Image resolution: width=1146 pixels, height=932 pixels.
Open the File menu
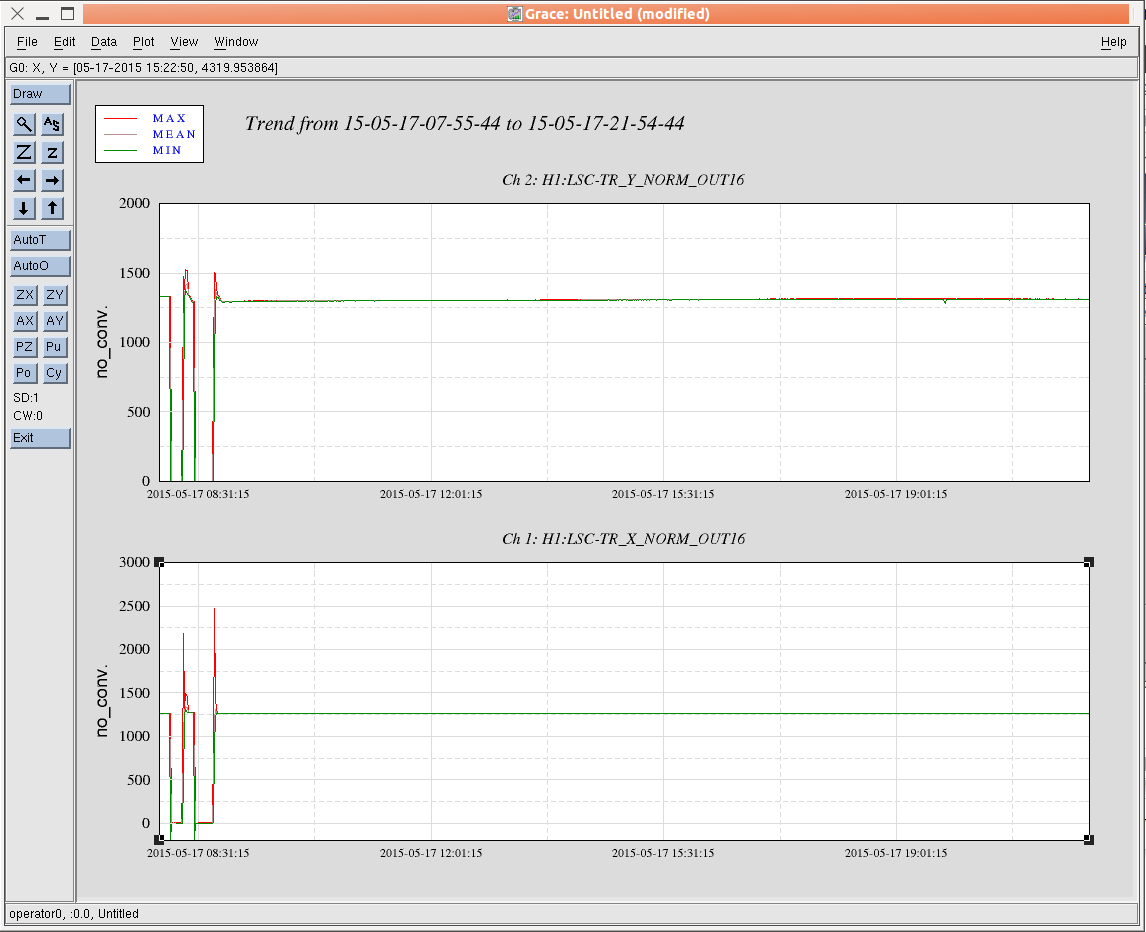pos(27,42)
